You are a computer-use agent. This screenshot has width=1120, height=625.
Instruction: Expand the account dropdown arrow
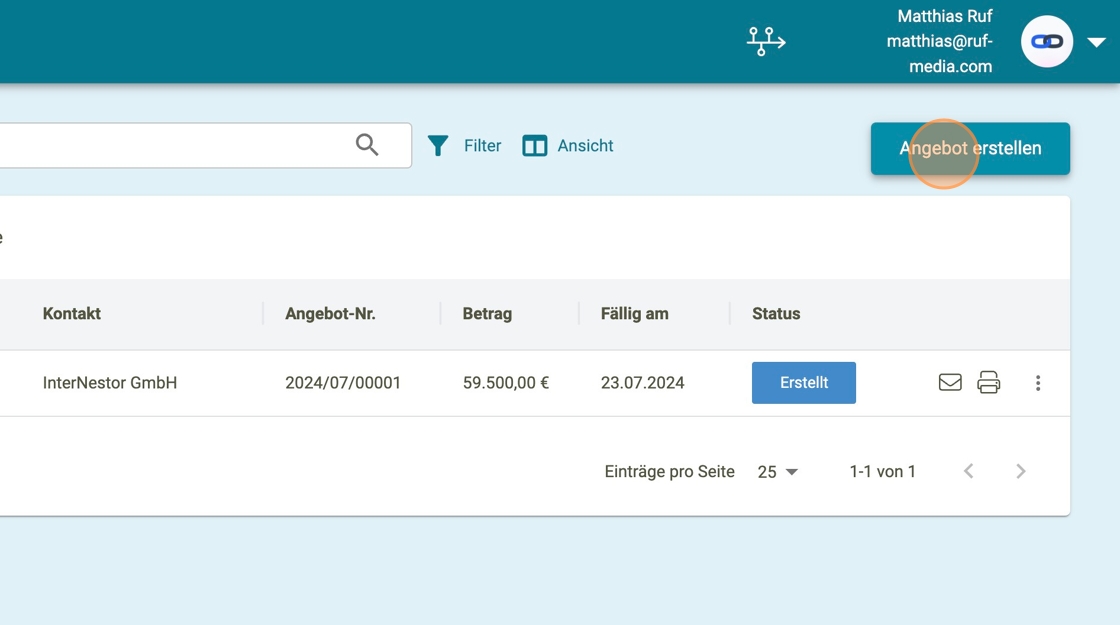[x=1096, y=42]
